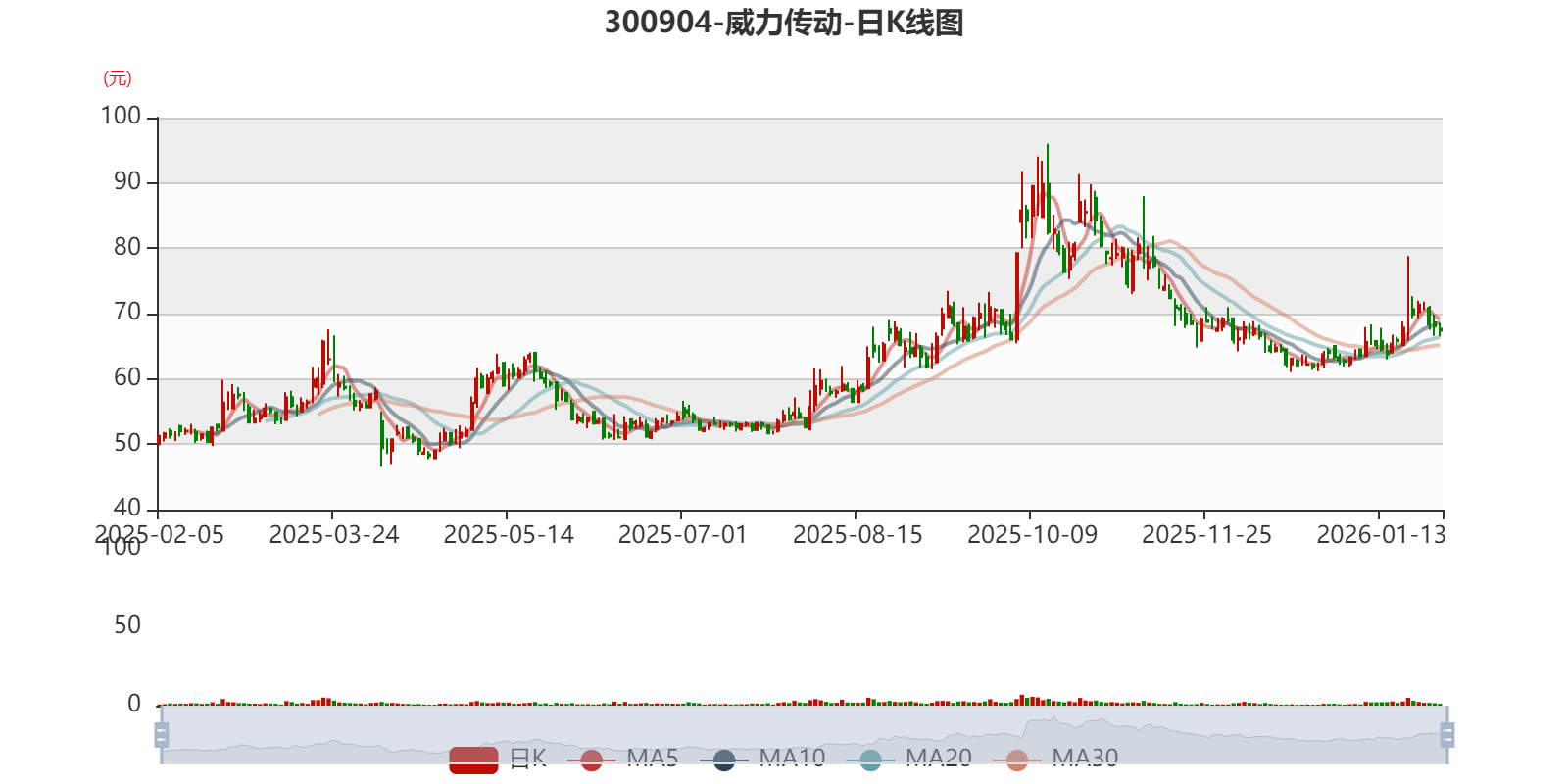This screenshot has height=784, width=1568.
Task: Click the 90 price axis label
Action: pyautogui.click(x=127, y=182)
